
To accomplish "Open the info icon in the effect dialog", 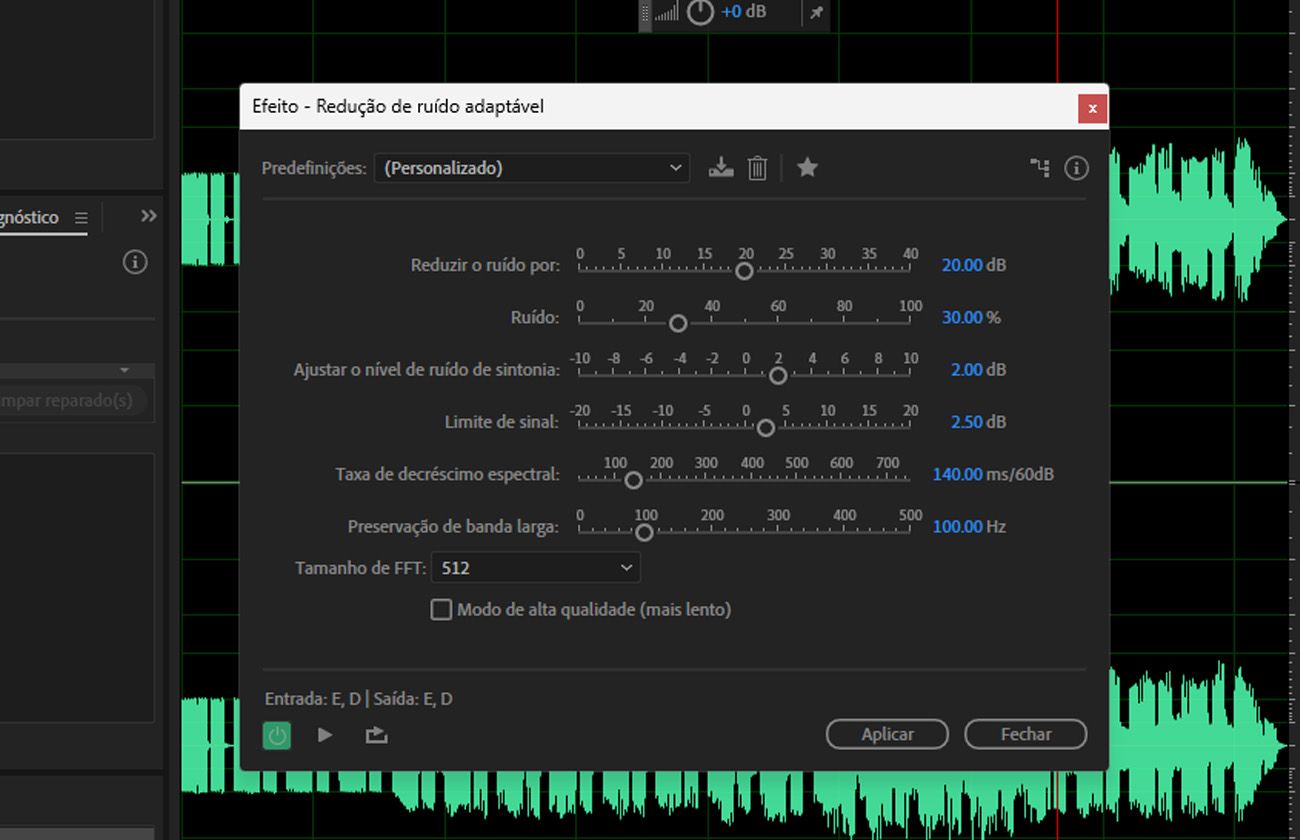I will click(1076, 168).
